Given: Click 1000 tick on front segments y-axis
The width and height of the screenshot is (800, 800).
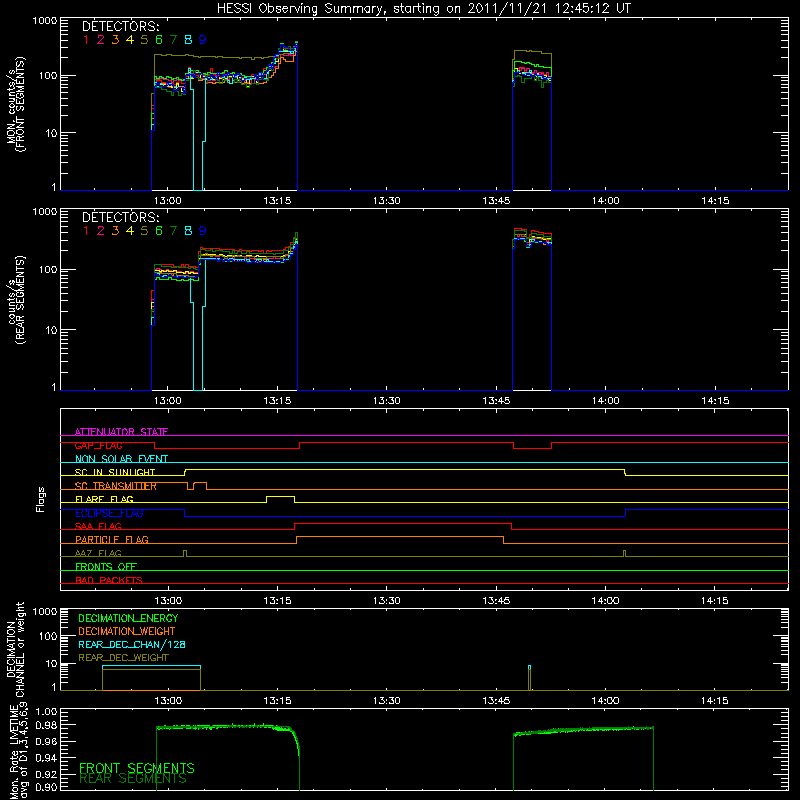Looking at the screenshot, I should click(45, 21).
